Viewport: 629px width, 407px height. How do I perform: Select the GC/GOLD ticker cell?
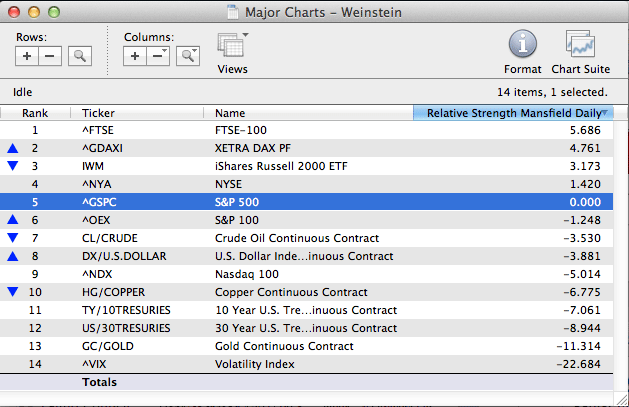[108, 346]
